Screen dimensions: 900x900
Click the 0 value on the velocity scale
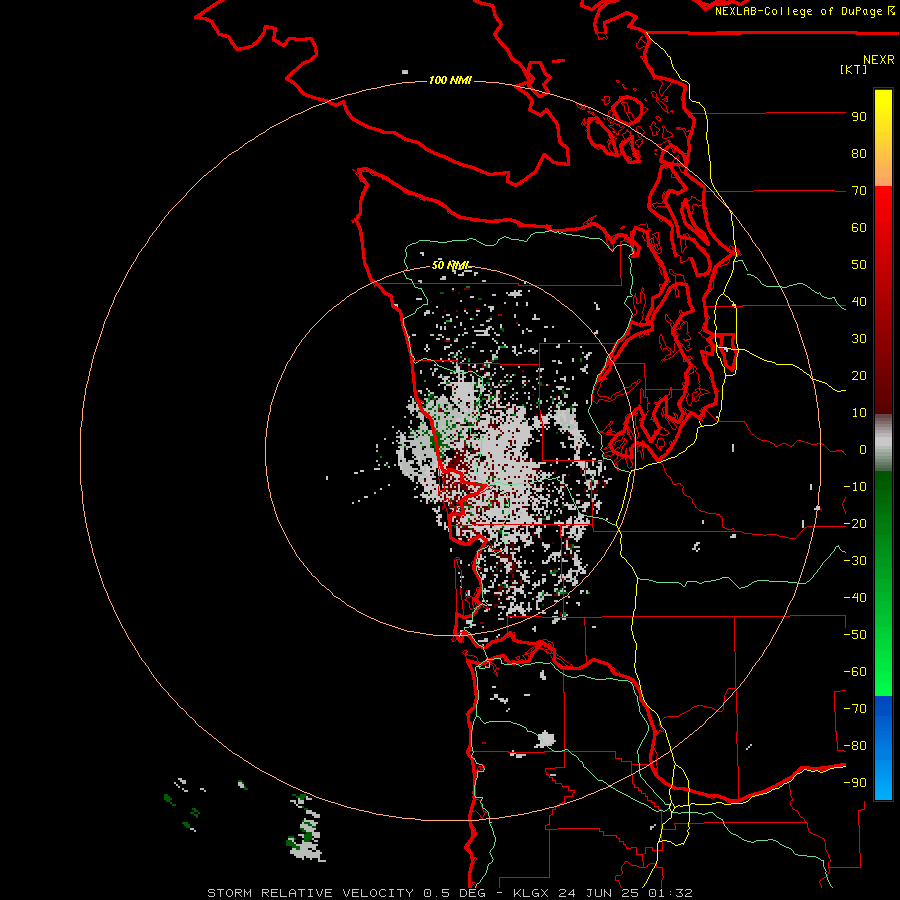(863, 450)
